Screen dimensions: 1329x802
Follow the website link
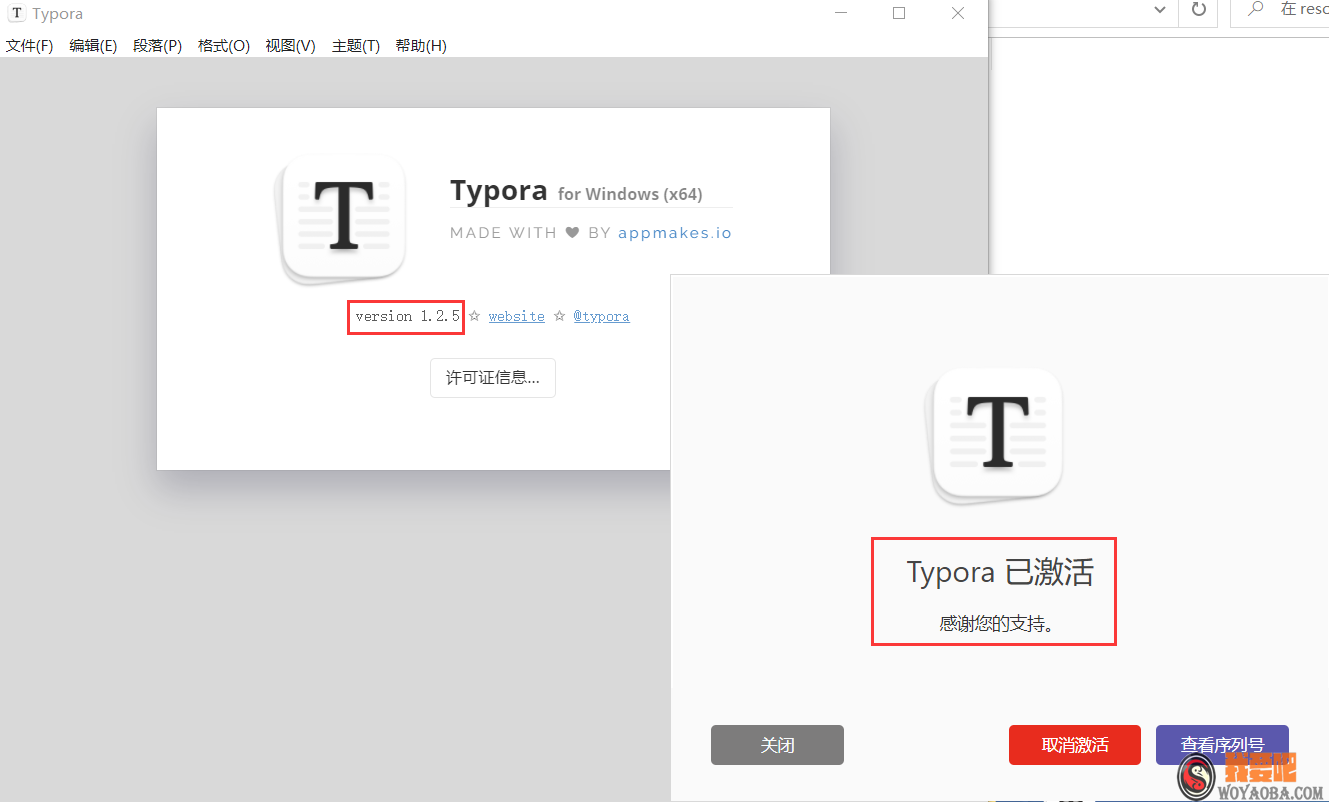pyautogui.click(x=517, y=316)
